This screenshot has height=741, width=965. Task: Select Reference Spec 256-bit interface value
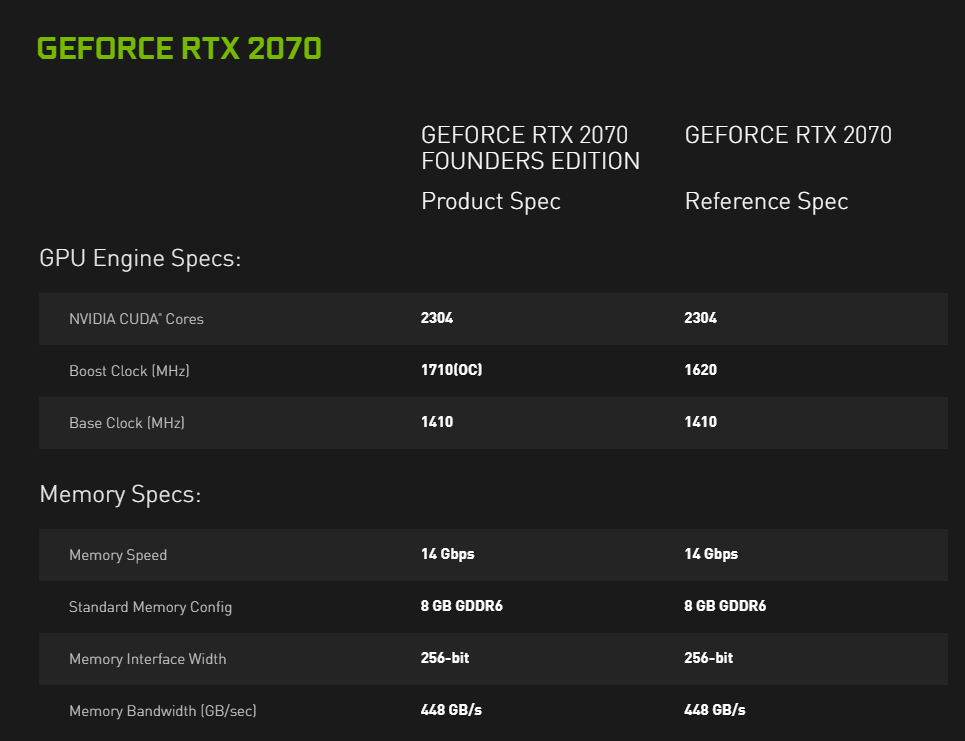[708, 658]
